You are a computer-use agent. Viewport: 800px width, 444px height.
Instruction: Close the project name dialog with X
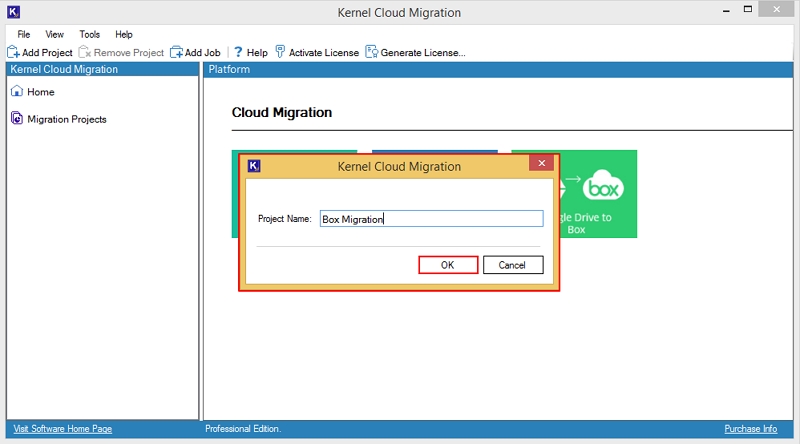pyautogui.click(x=541, y=163)
